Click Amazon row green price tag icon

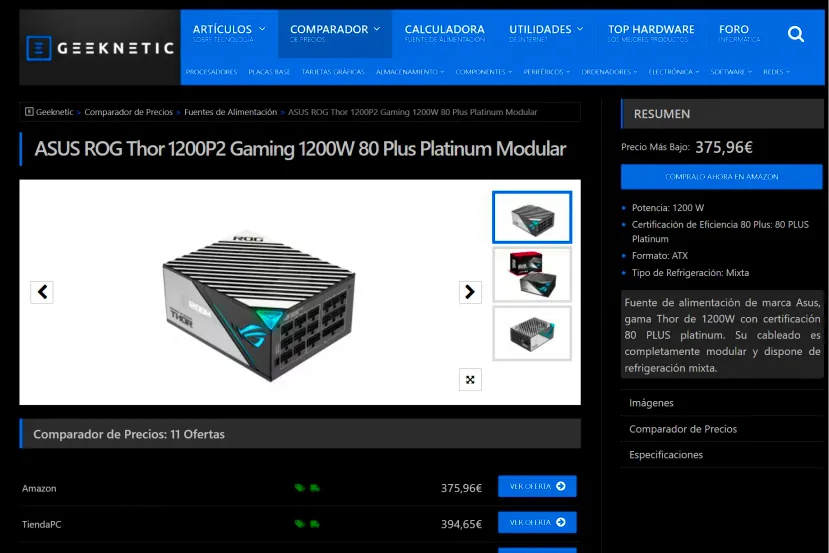tap(300, 488)
